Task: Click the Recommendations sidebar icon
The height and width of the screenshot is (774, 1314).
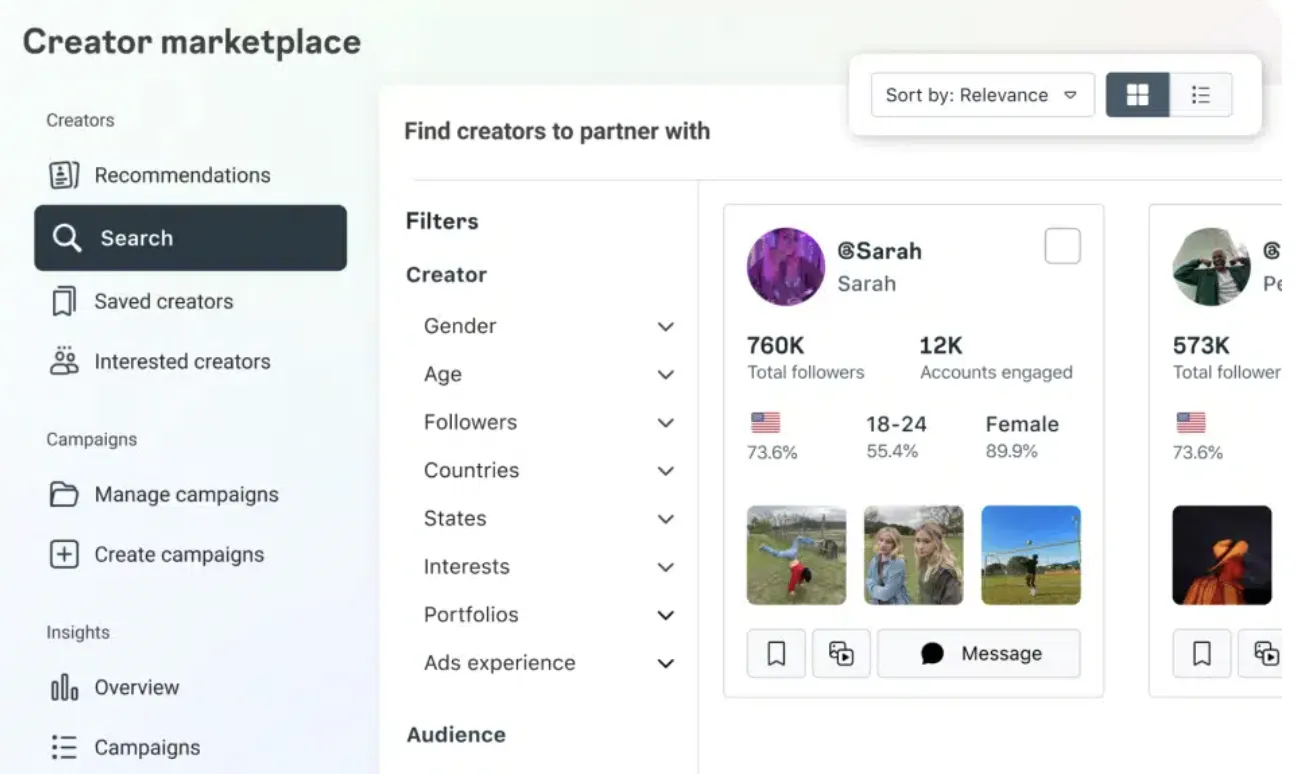Action: 64,175
